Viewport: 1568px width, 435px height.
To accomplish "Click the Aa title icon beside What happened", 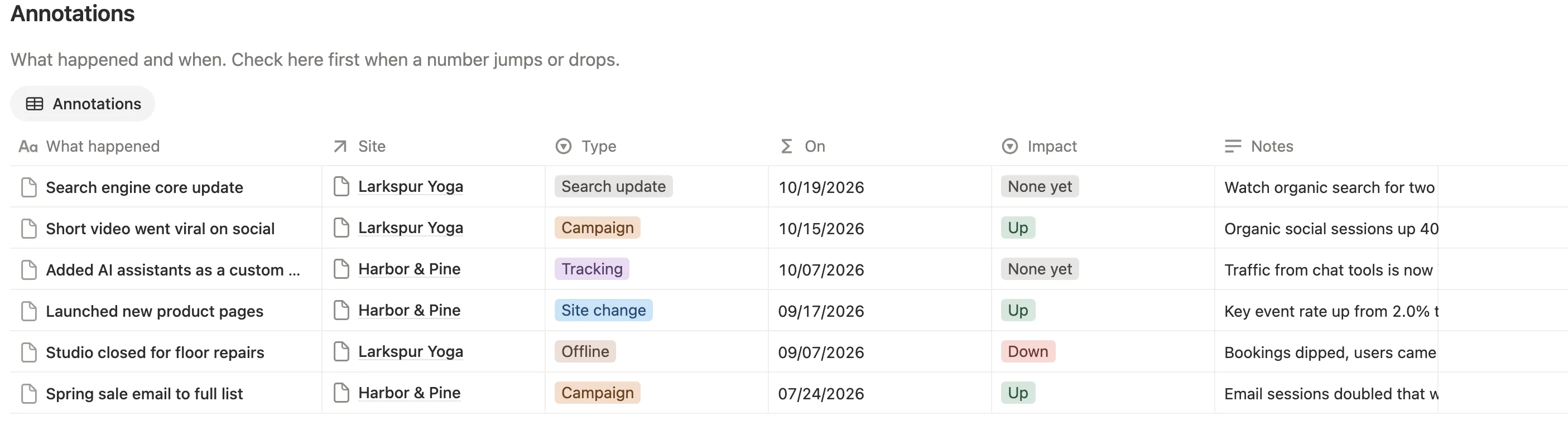I will [28, 147].
